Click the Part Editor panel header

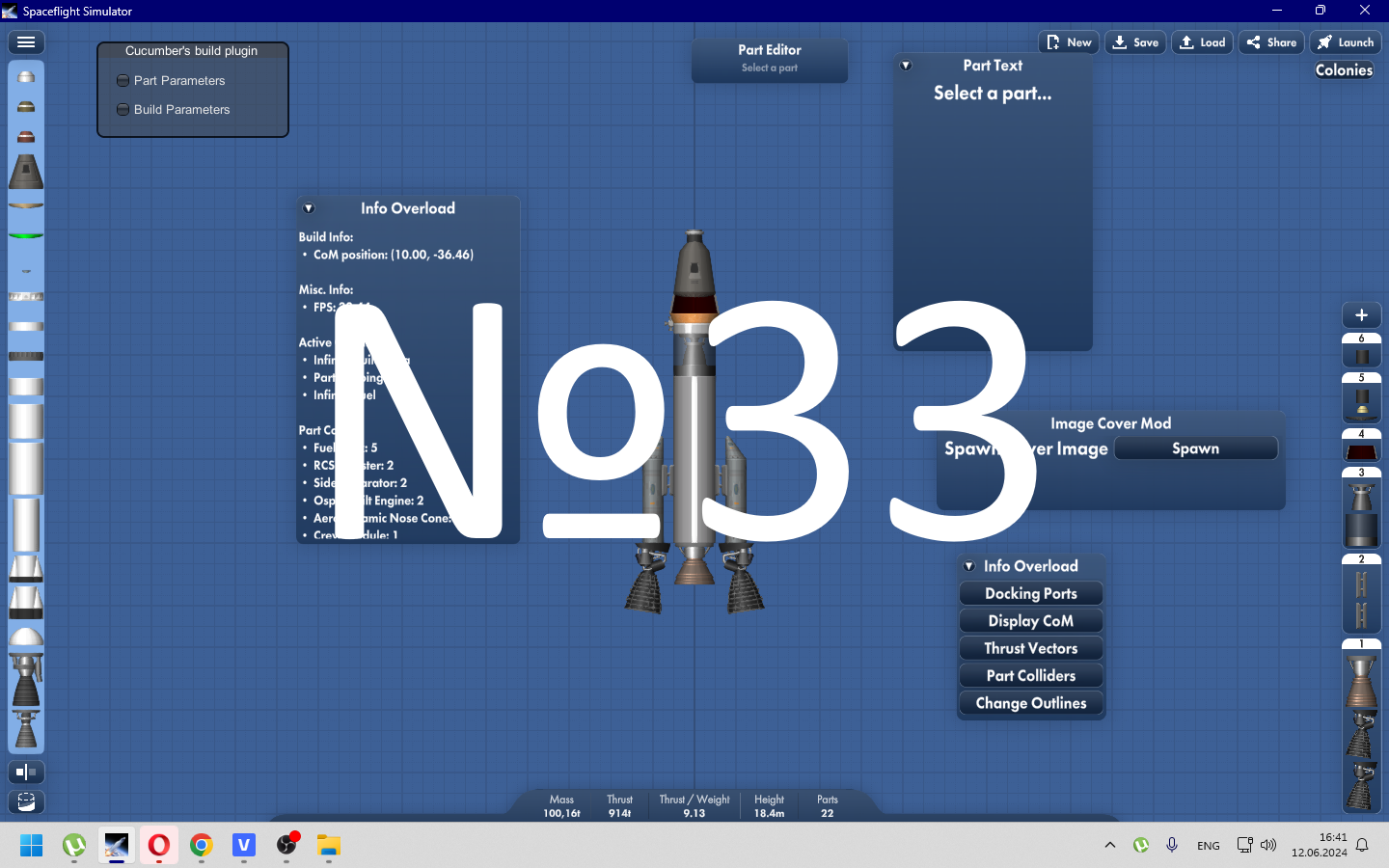click(x=770, y=50)
